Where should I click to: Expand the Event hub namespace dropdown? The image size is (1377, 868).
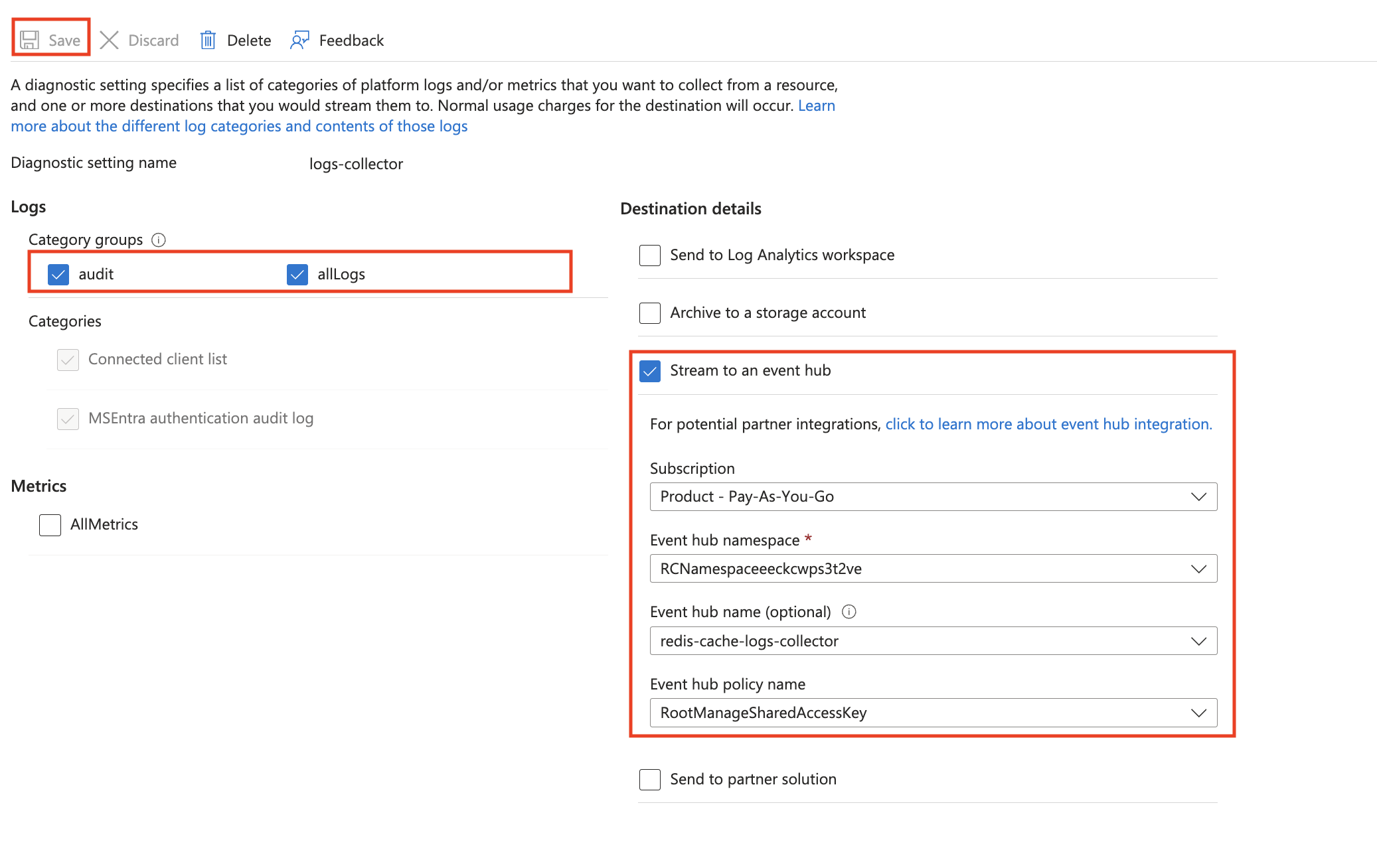(933, 569)
